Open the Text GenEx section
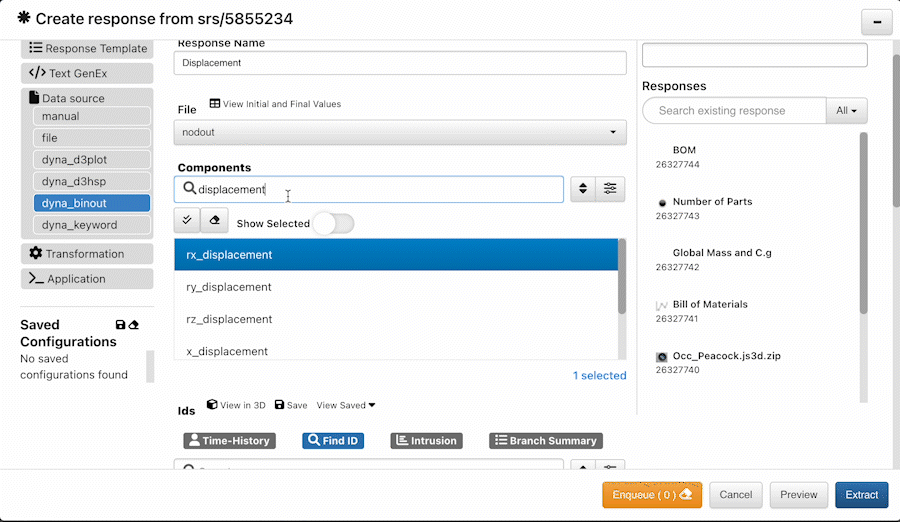This screenshot has width=900, height=522. pos(87,74)
